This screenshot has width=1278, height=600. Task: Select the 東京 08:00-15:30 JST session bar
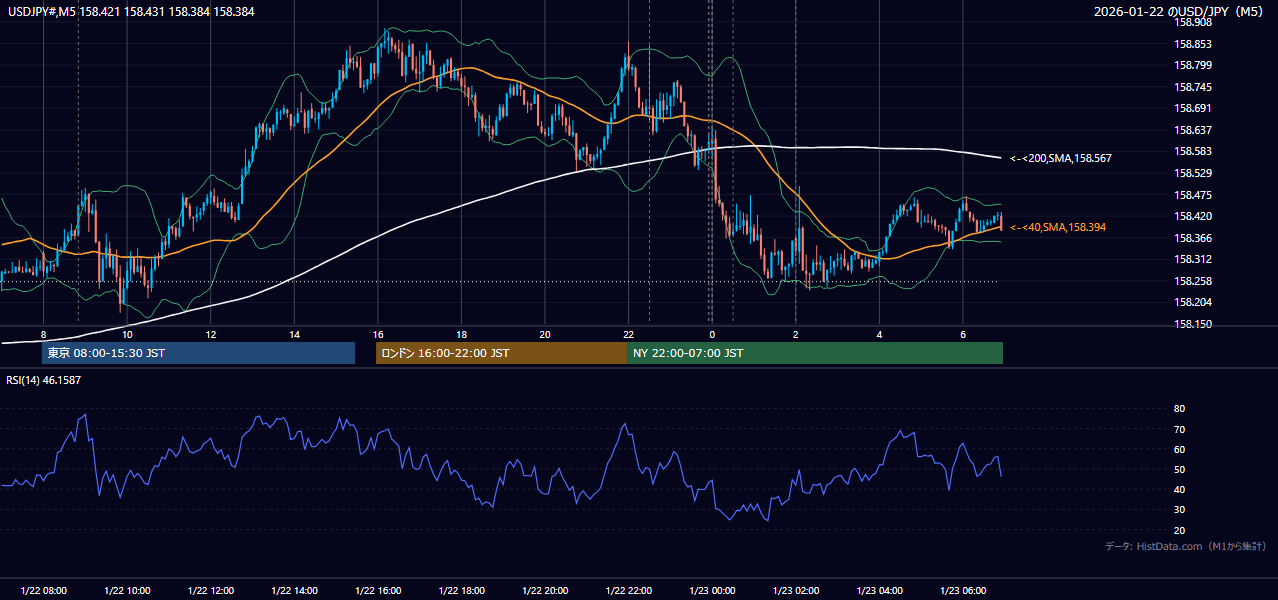click(x=198, y=353)
